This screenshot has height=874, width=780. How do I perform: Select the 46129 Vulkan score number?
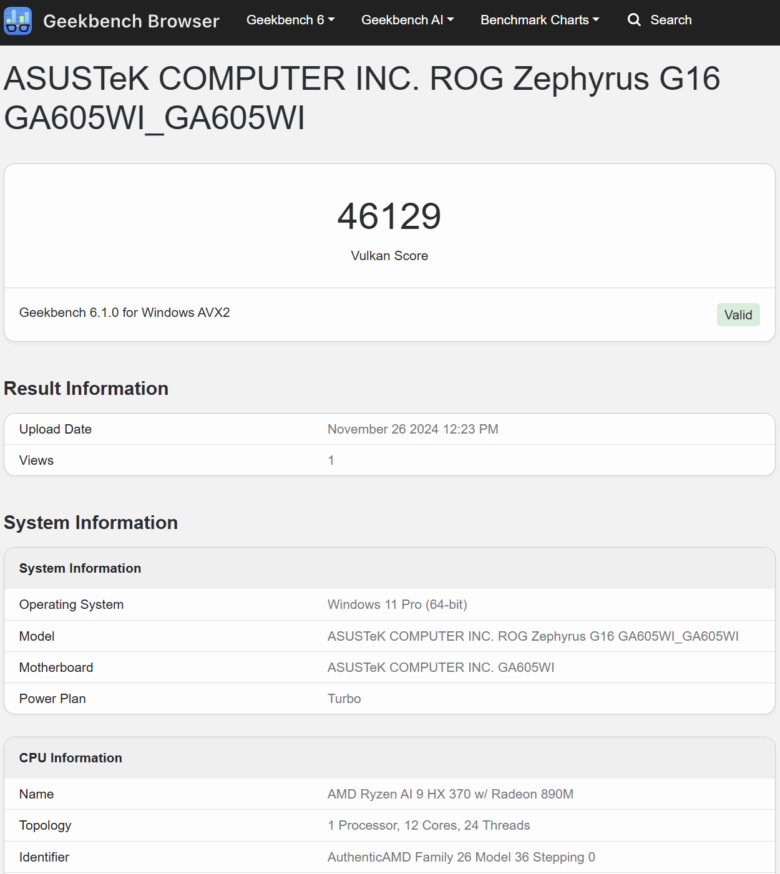point(389,216)
